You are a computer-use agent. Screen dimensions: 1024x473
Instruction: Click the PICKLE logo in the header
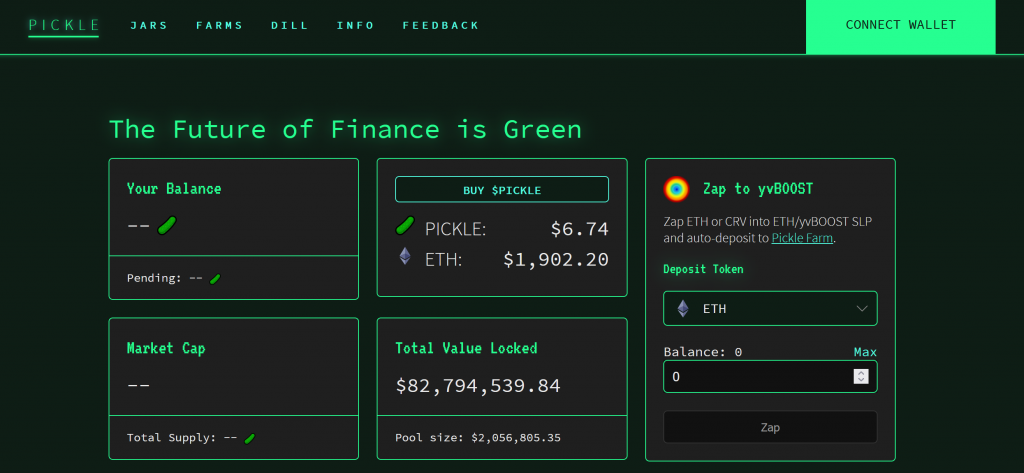click(63, 25)
